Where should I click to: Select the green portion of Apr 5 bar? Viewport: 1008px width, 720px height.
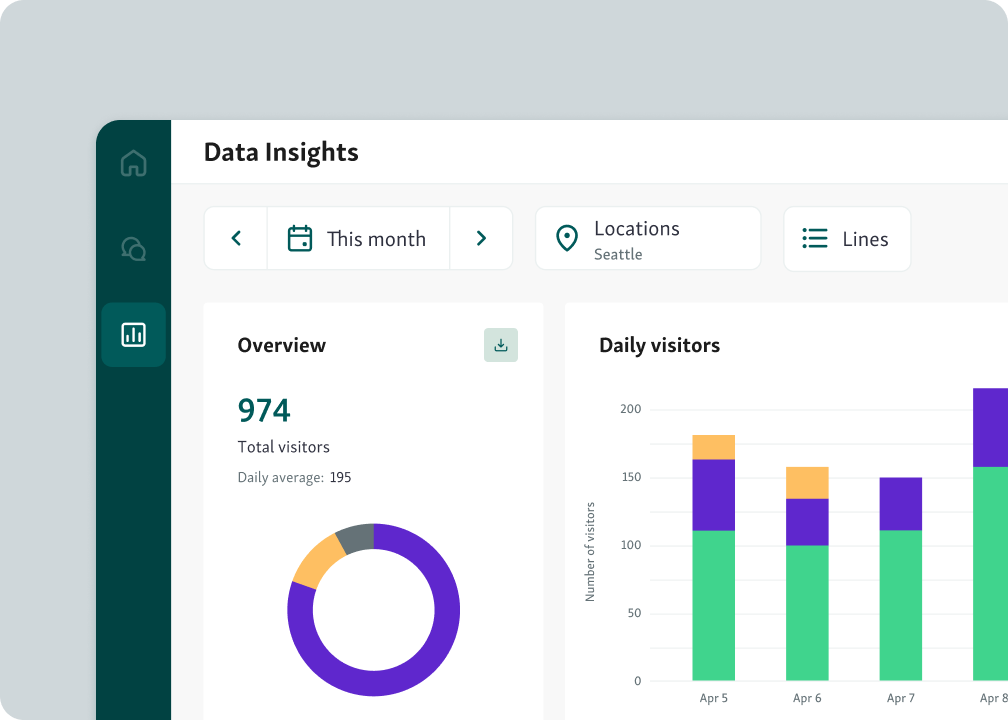click(x=713, y=605)
